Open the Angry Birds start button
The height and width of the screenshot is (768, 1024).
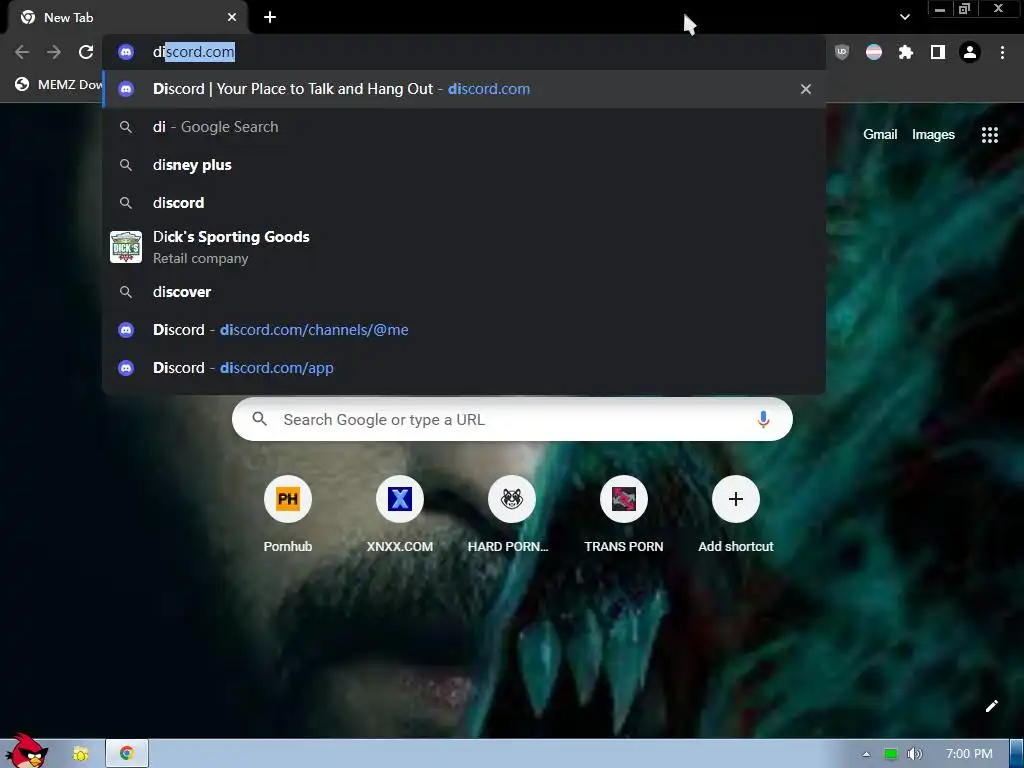coord(26,750)
